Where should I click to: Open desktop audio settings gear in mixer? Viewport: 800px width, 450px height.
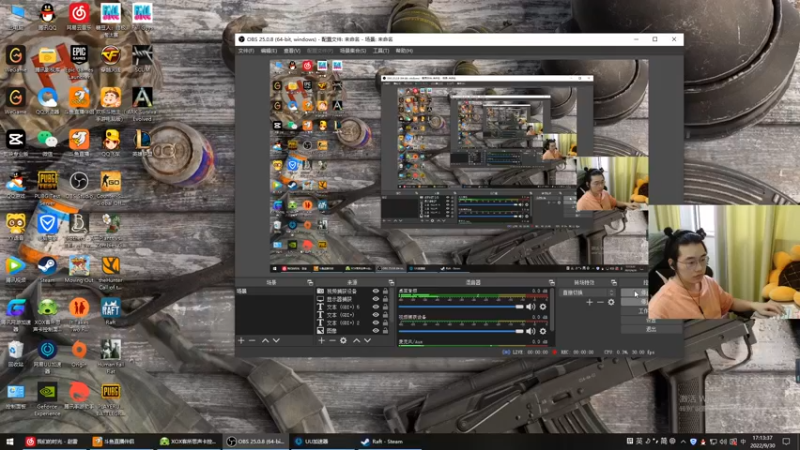point(543,307)
